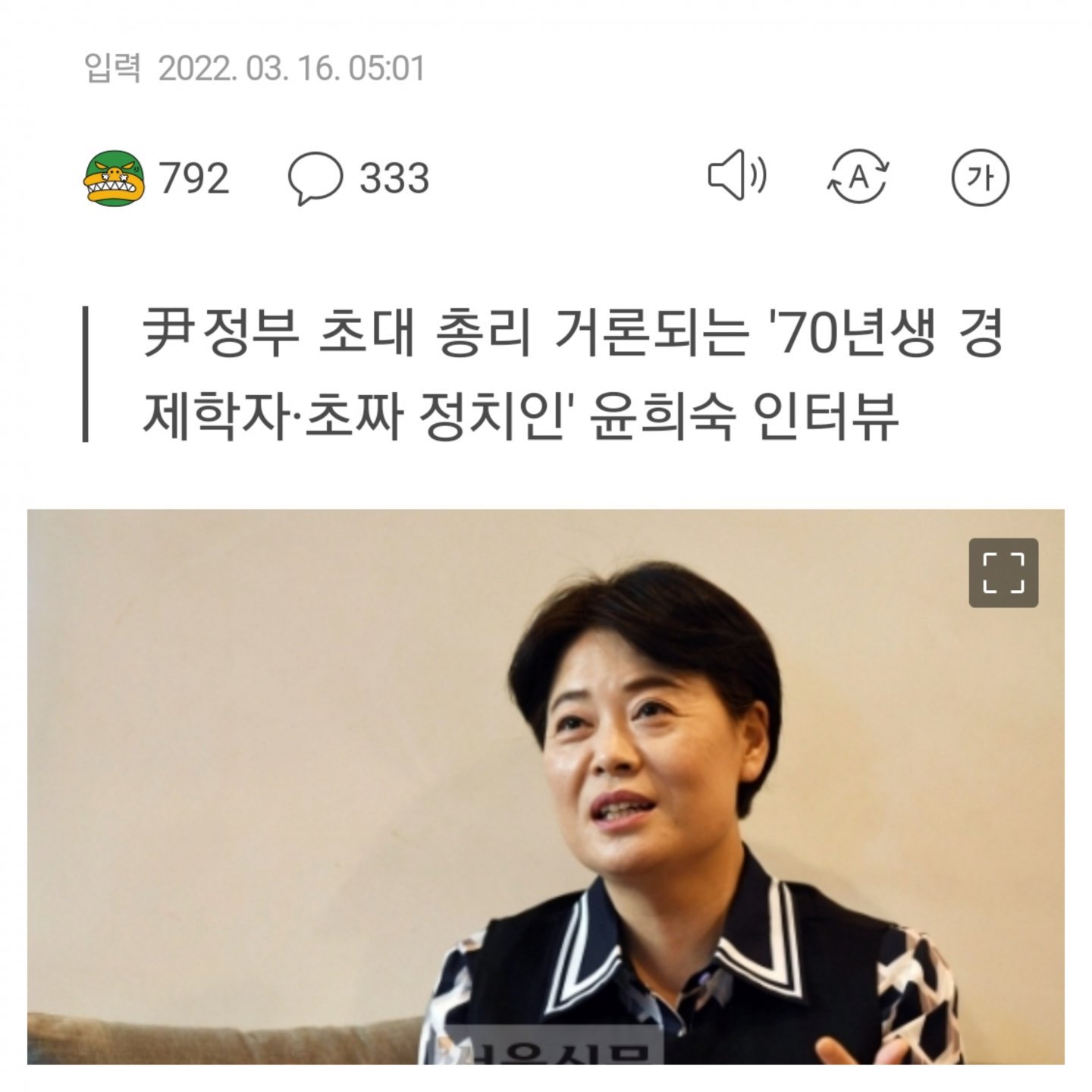Viewport: 1092px width, 1092px height.
Task: Tap the 입력 label above the article
Action: point(112,68)
